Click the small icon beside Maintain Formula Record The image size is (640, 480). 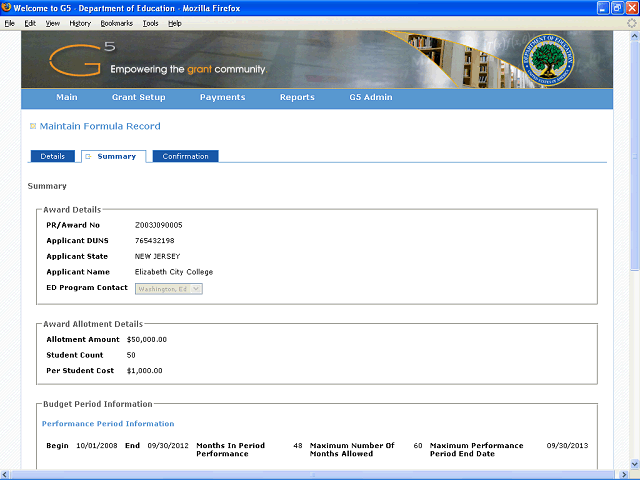click(33, 126)
